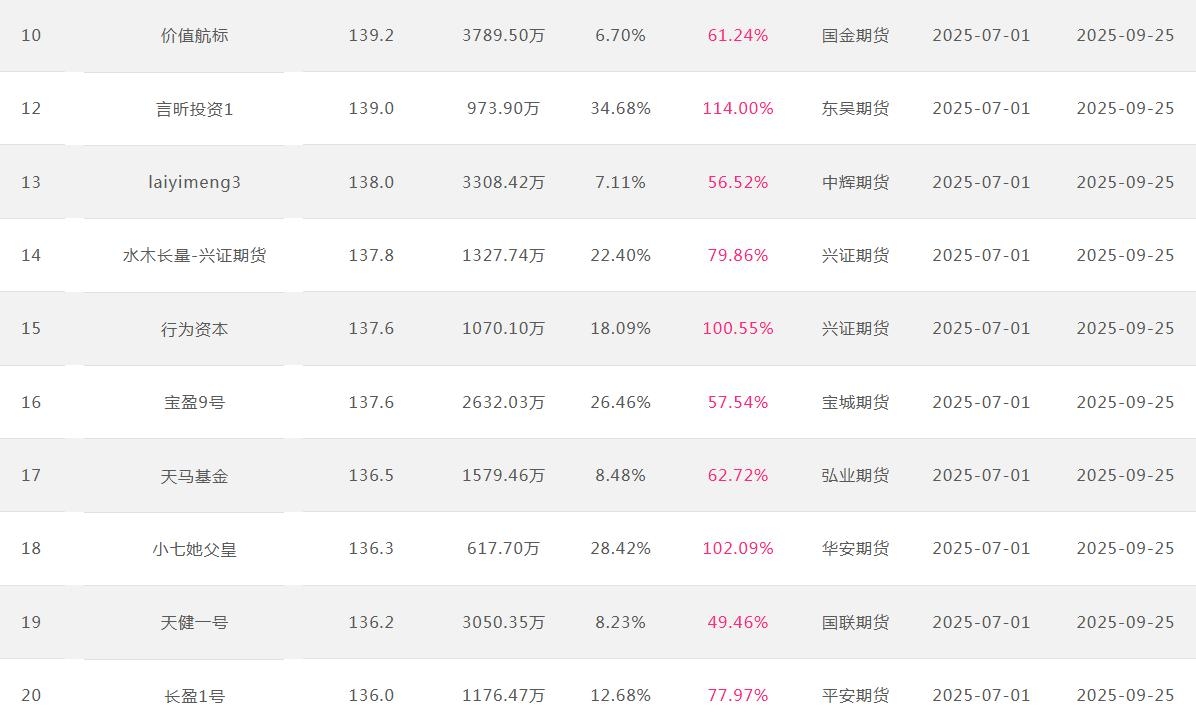Click 东吴期货 broker cell
The height and width of the screenshot is (727, 1196).
tap(855, 109)
